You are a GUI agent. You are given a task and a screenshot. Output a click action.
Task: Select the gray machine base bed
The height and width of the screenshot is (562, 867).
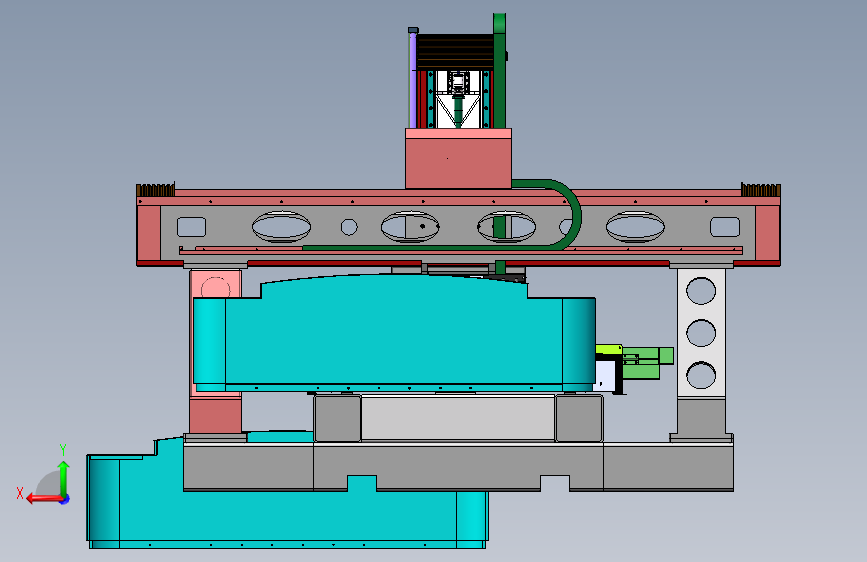pyautogui.click(x=458, y=466)
